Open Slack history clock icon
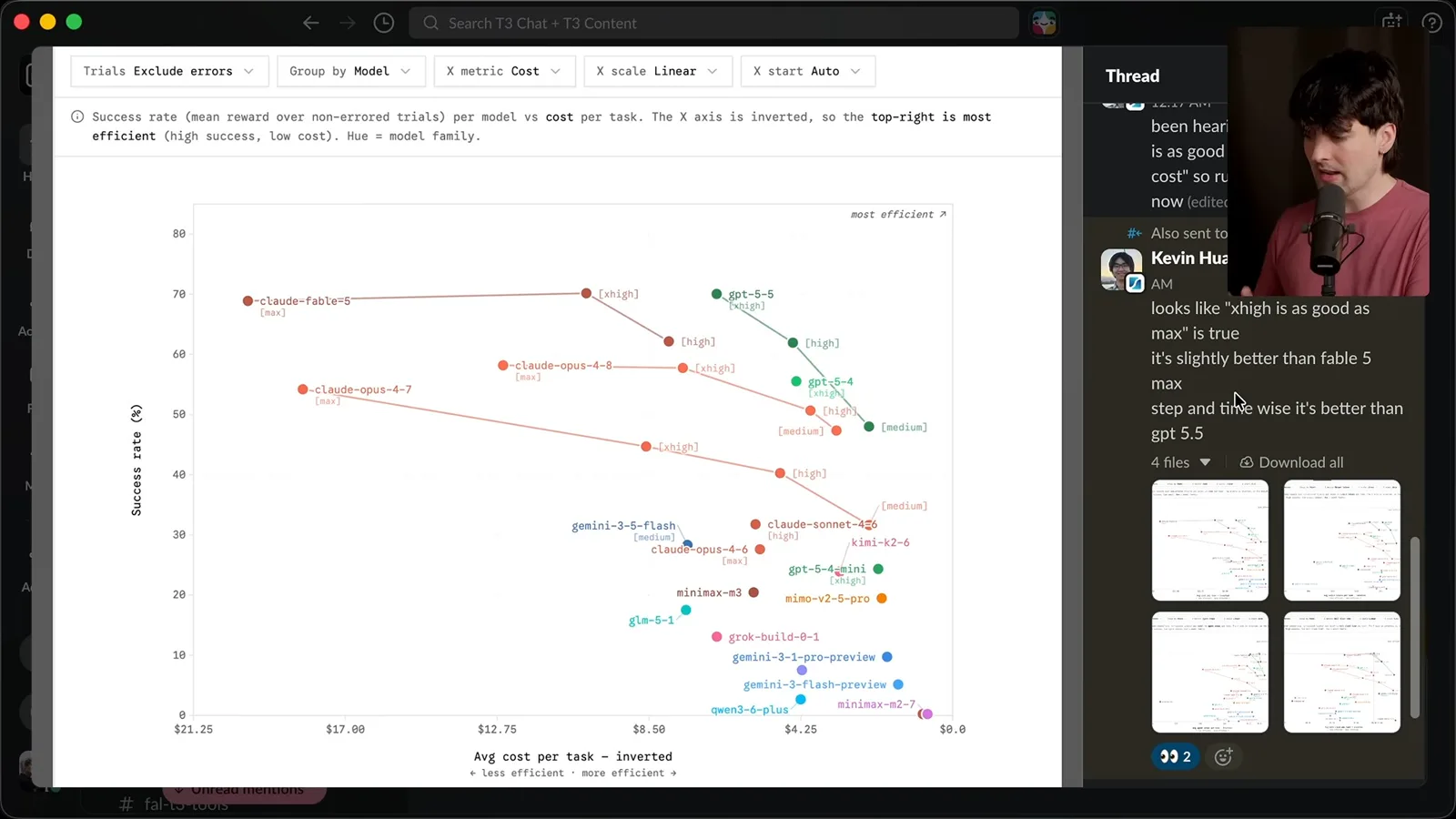The height and width of the screenshot is (819, 1456). pyautogui.click(x=384, y=23)
